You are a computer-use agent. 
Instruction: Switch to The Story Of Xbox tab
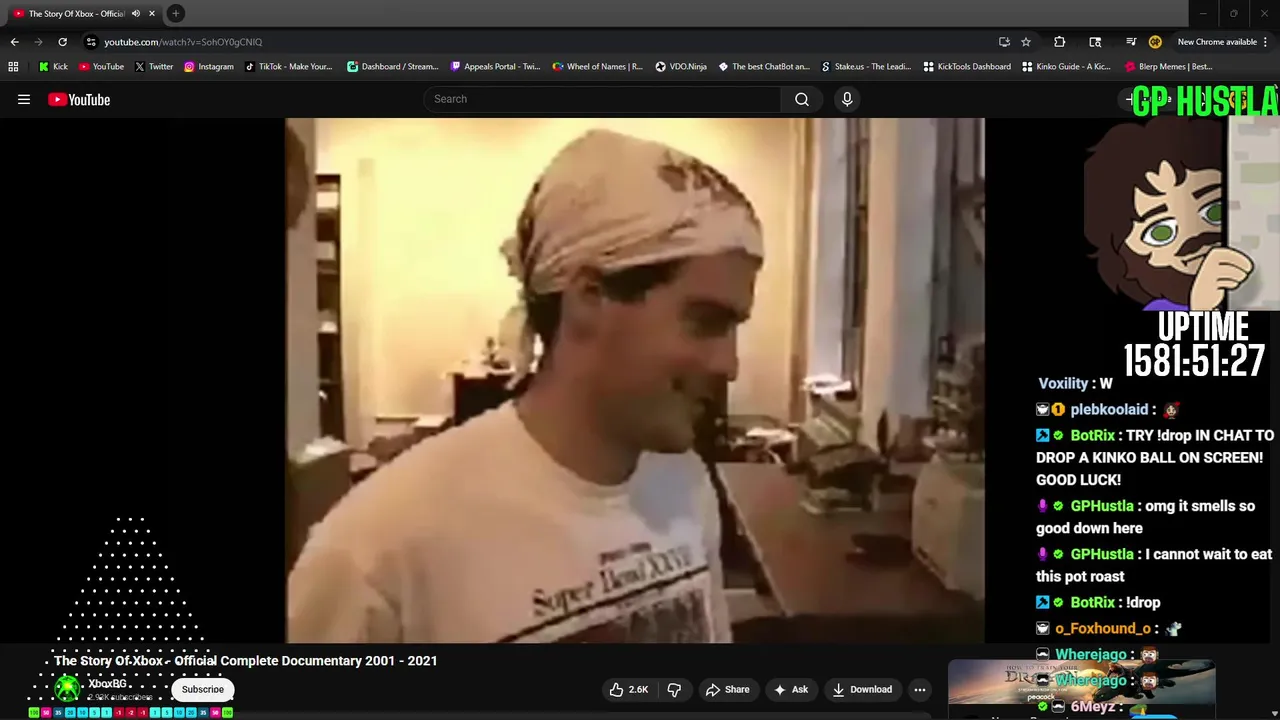coord(75,13)
